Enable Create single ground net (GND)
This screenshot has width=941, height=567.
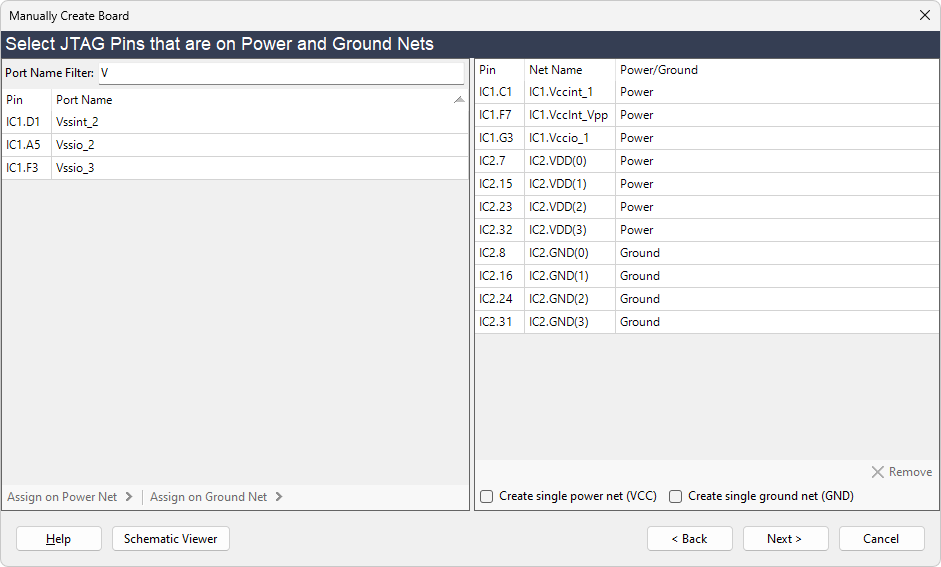coord(676,496)
